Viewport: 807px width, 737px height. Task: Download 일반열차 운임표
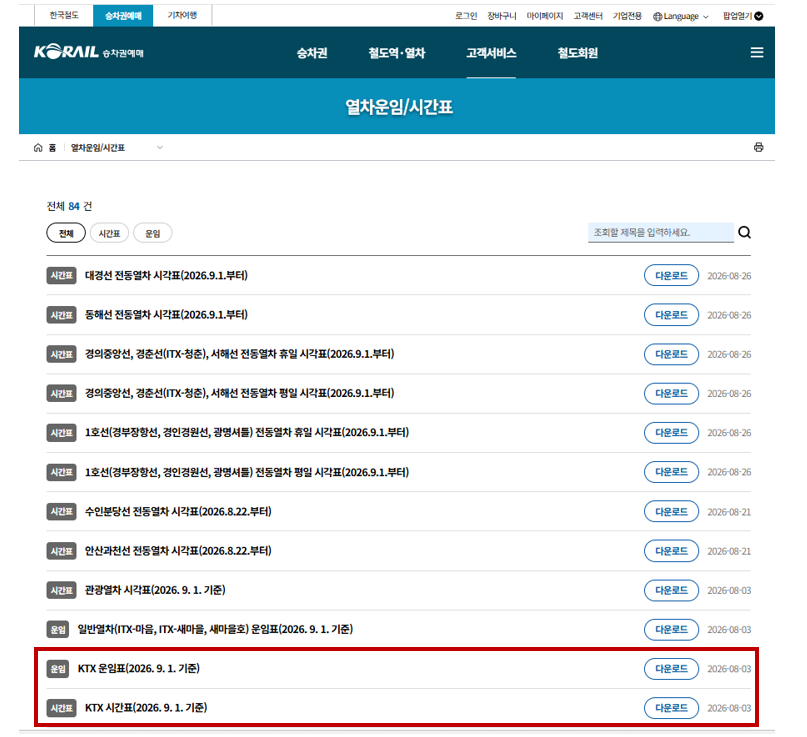[x=671, y=629]
